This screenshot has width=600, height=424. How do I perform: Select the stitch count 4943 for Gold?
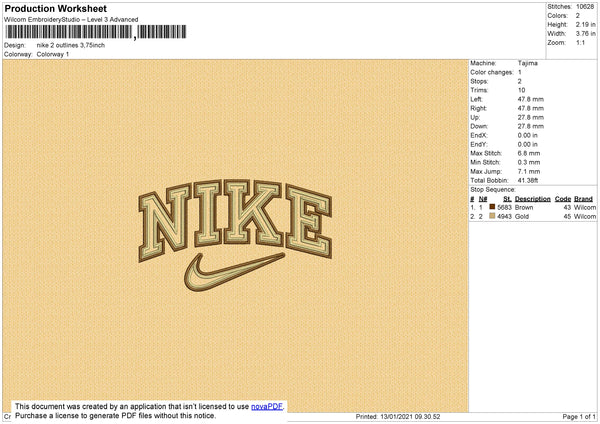click(x=504, y=217)
